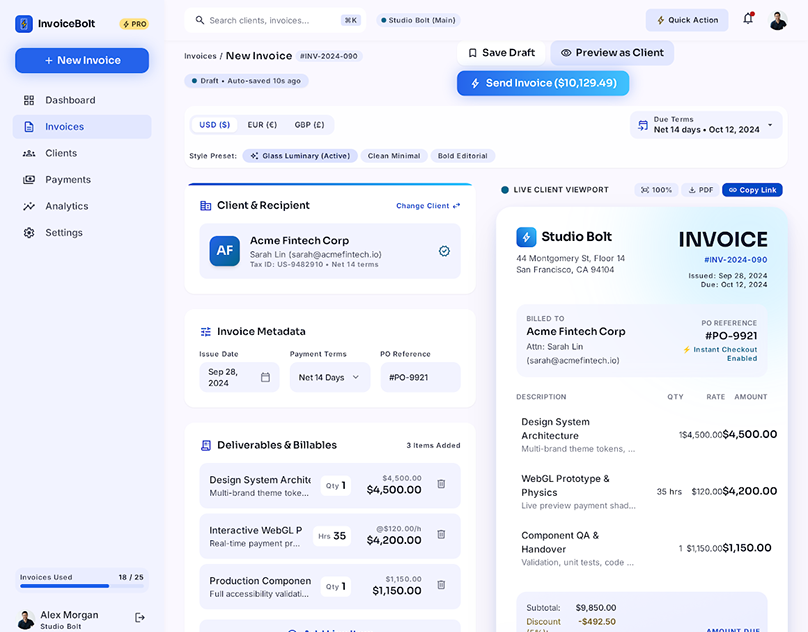Viewport: 808px width, 632px height.
Task: Click the Invoices Used progress bar
Action: [x=81, y=586]
